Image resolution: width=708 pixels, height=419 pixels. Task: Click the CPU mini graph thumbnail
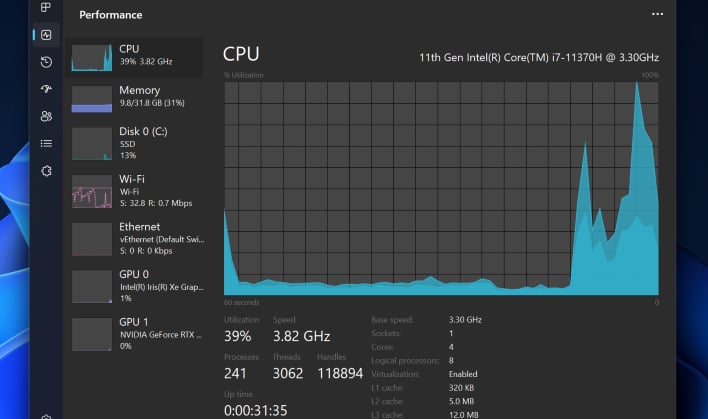point(92,57)
